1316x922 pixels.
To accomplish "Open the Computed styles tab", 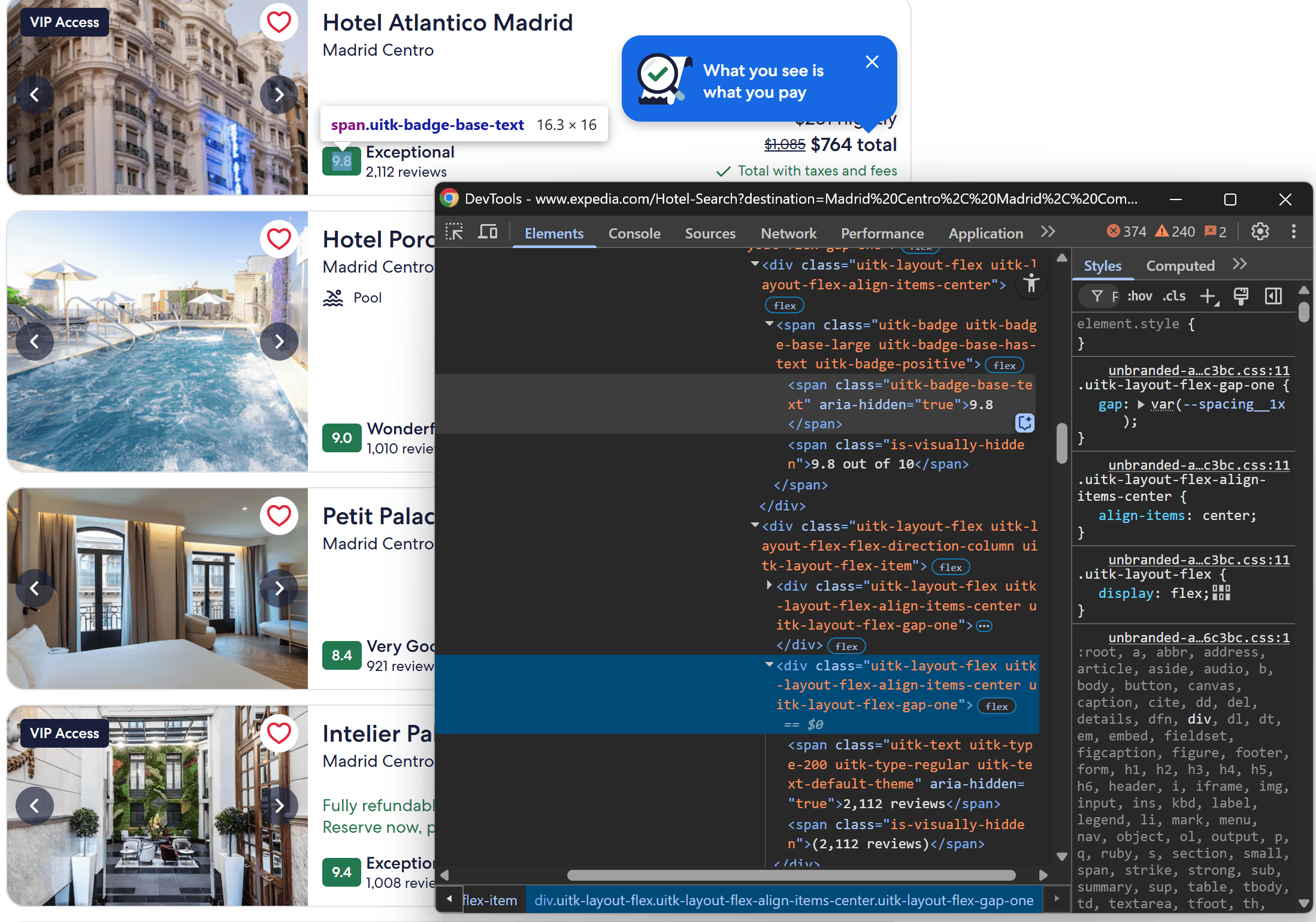I will tap(1180, 266).
